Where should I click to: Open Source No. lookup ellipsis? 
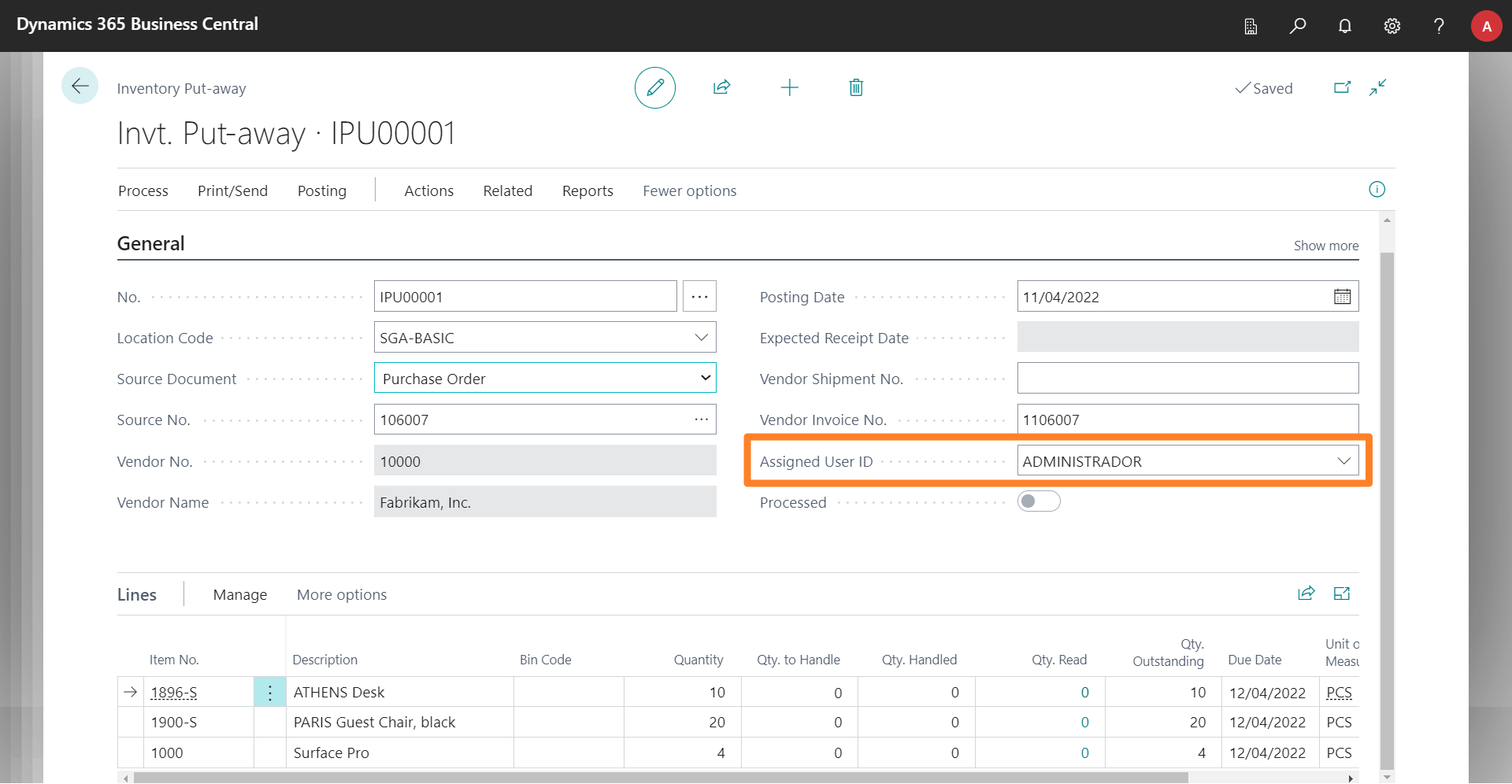pos(701,420)
